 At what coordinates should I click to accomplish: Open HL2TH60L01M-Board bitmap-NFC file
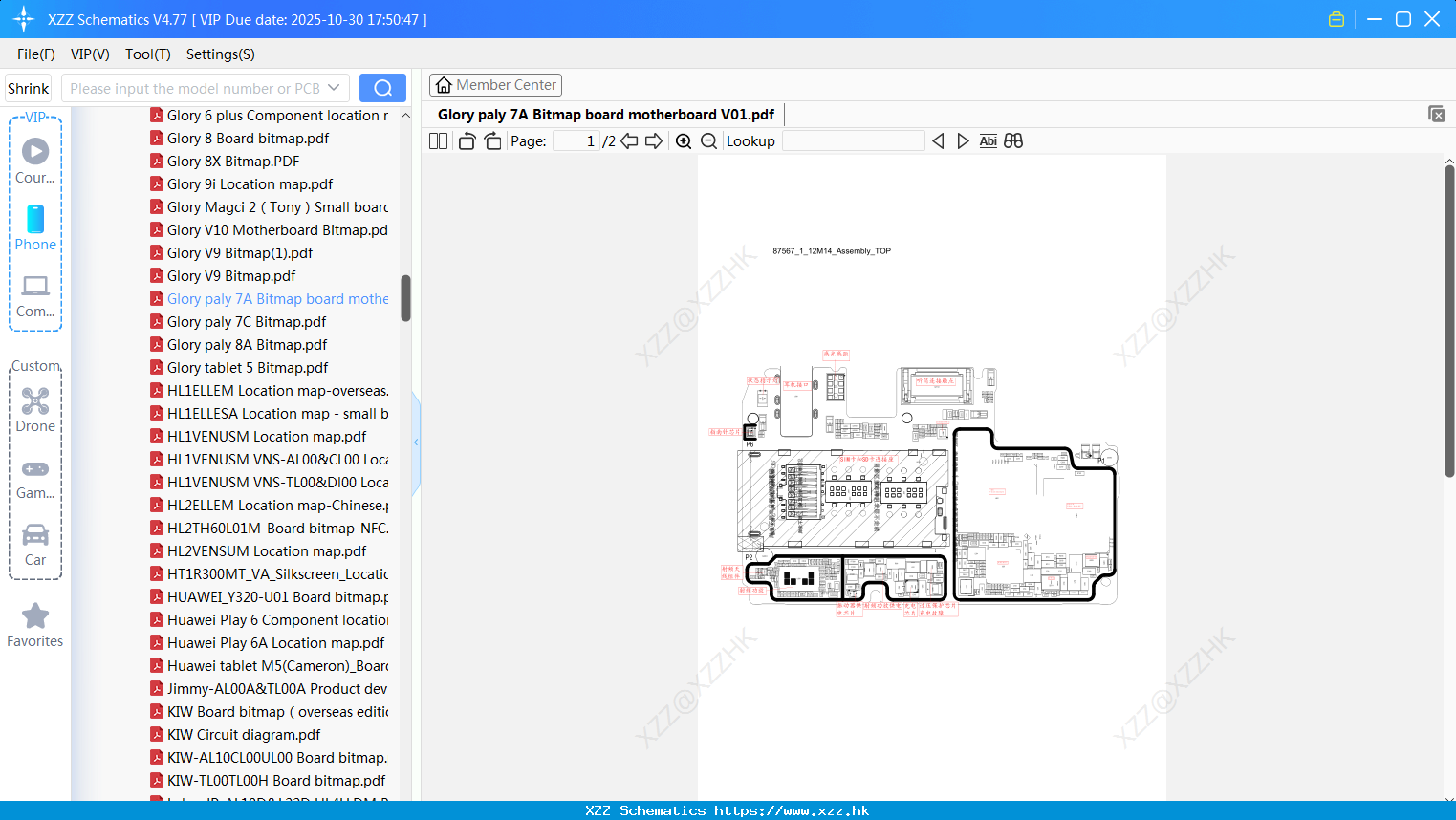pyautogui.click(x=277, y=528)
